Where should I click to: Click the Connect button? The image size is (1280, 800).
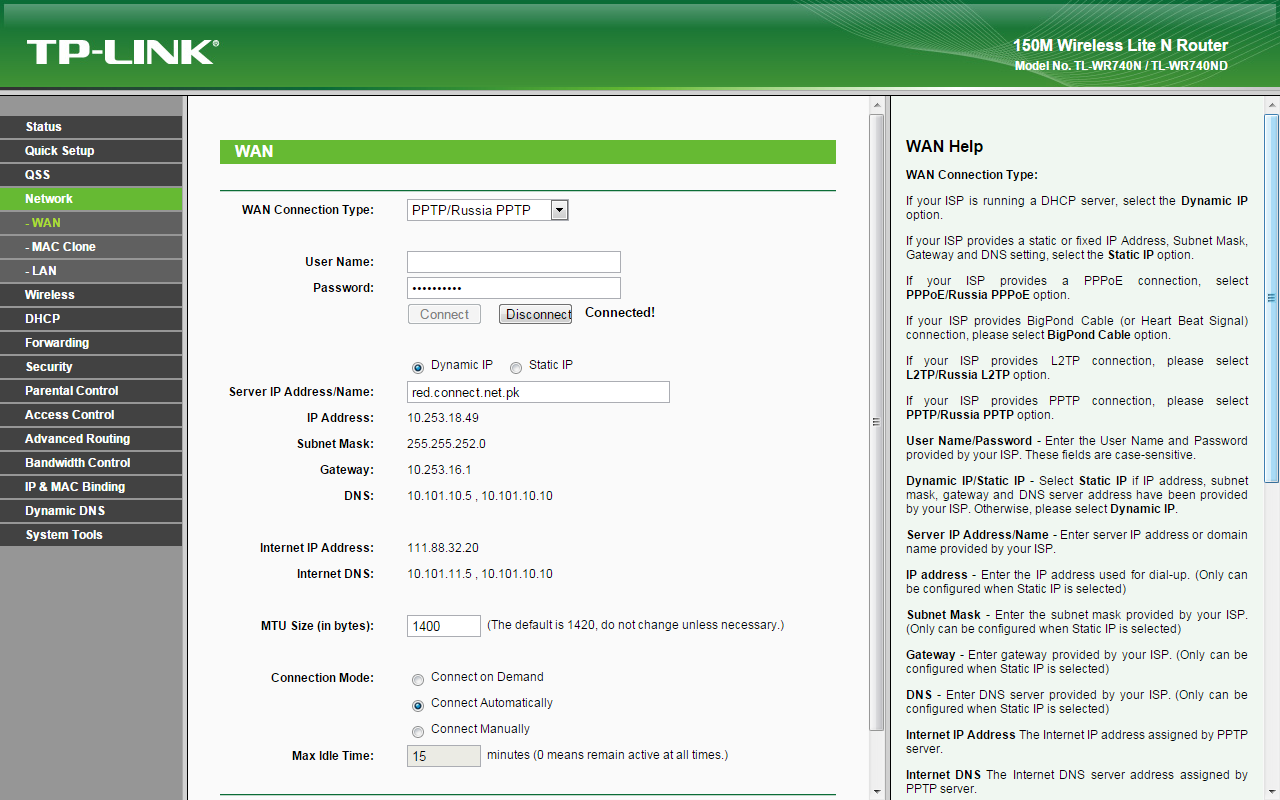pyautogui.click(x=444, y=313)
